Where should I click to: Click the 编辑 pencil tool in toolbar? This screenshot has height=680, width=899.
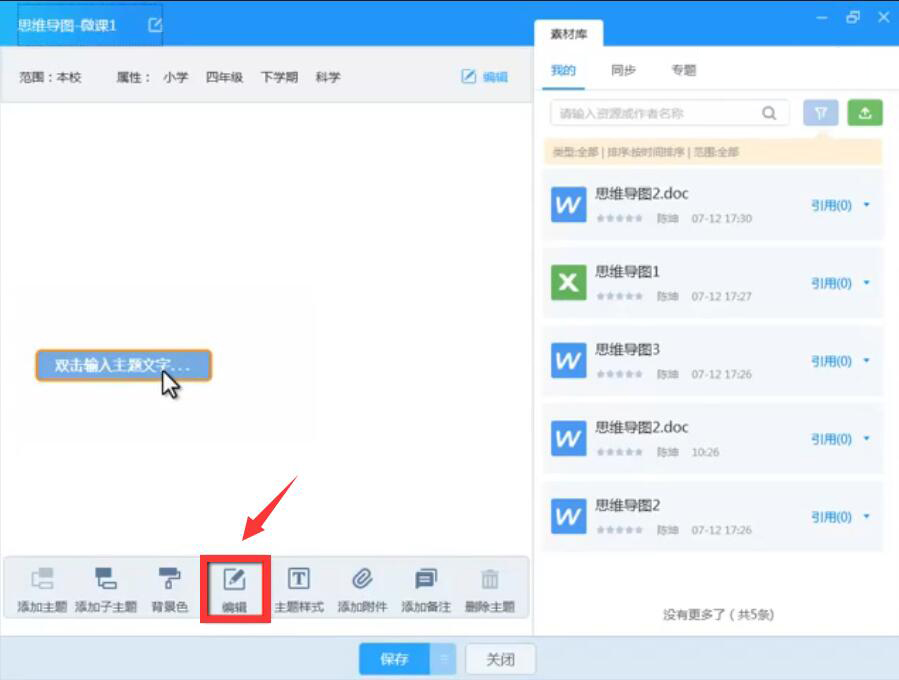[234, 589]
